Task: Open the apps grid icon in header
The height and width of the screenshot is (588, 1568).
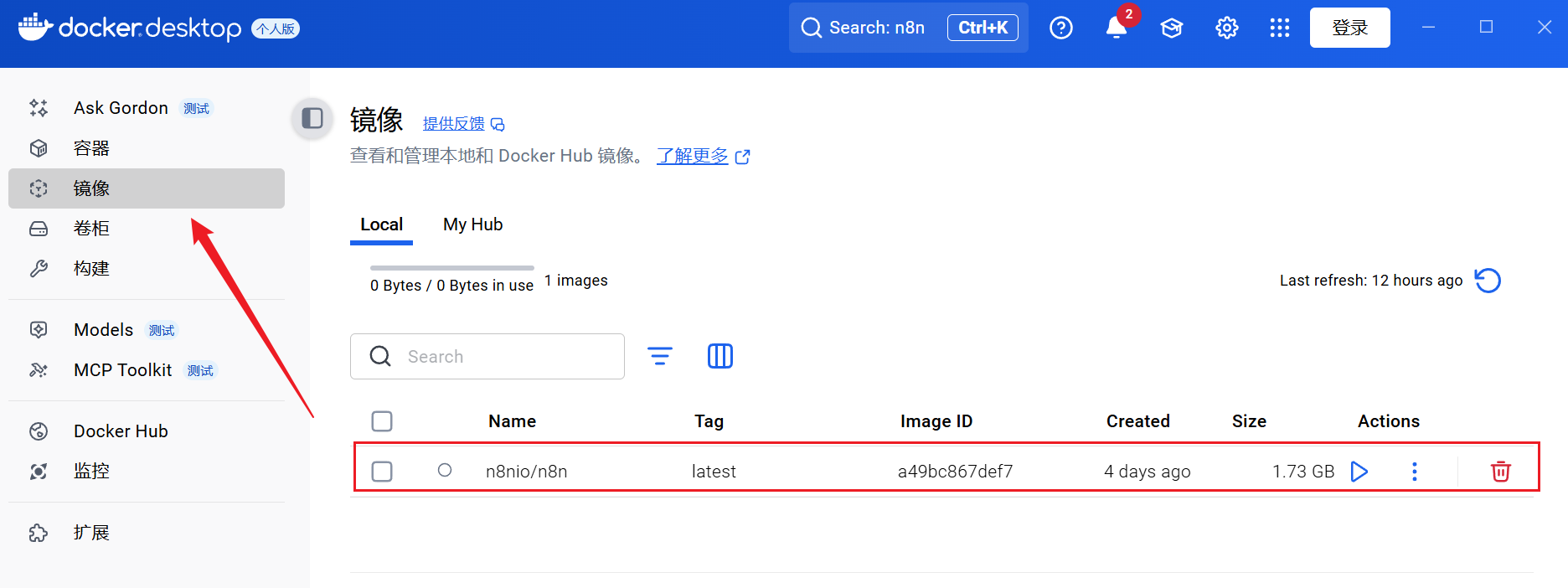Action: (1280, 28)
